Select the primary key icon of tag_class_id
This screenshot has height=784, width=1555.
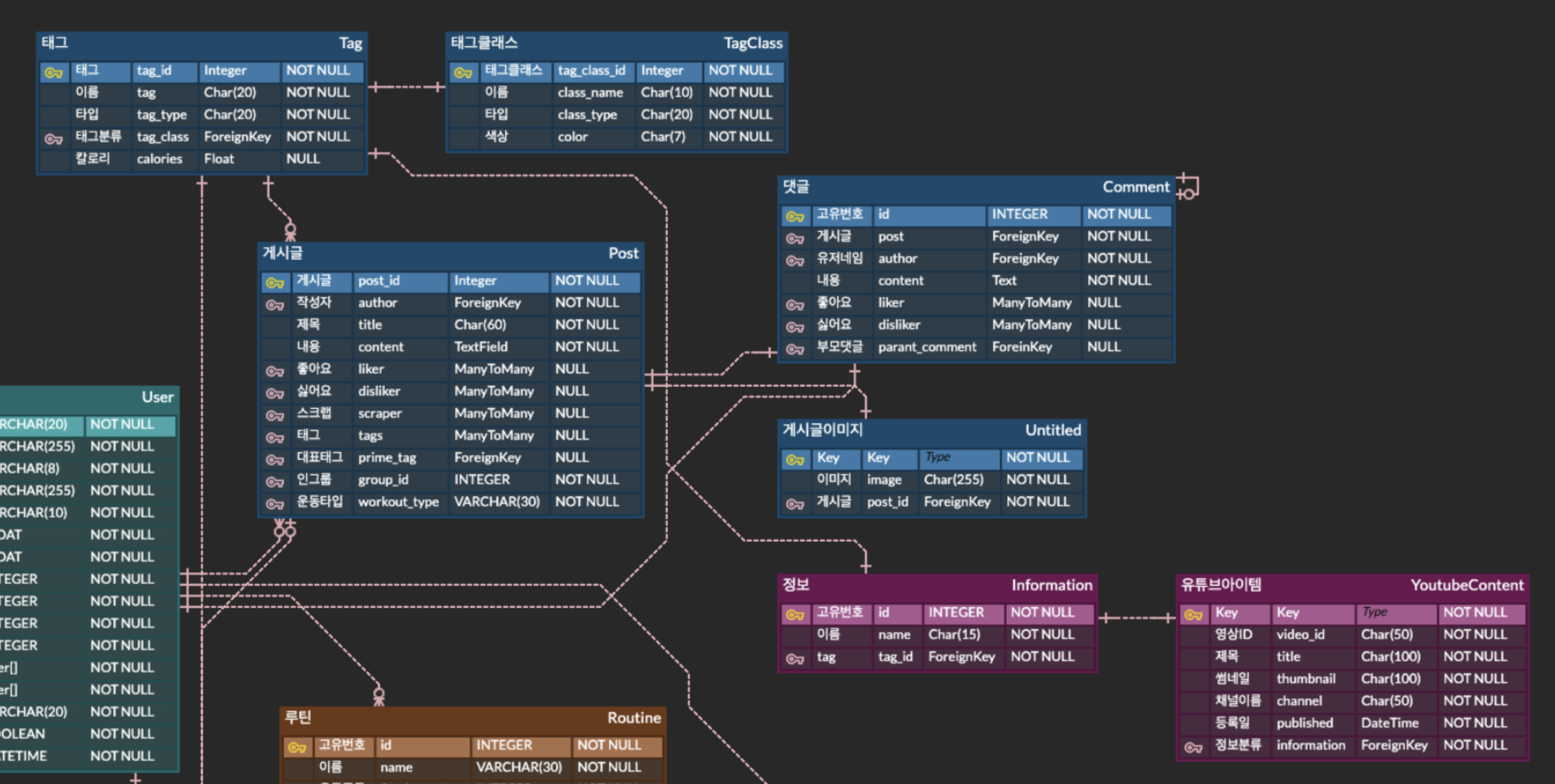coord(463,73)
